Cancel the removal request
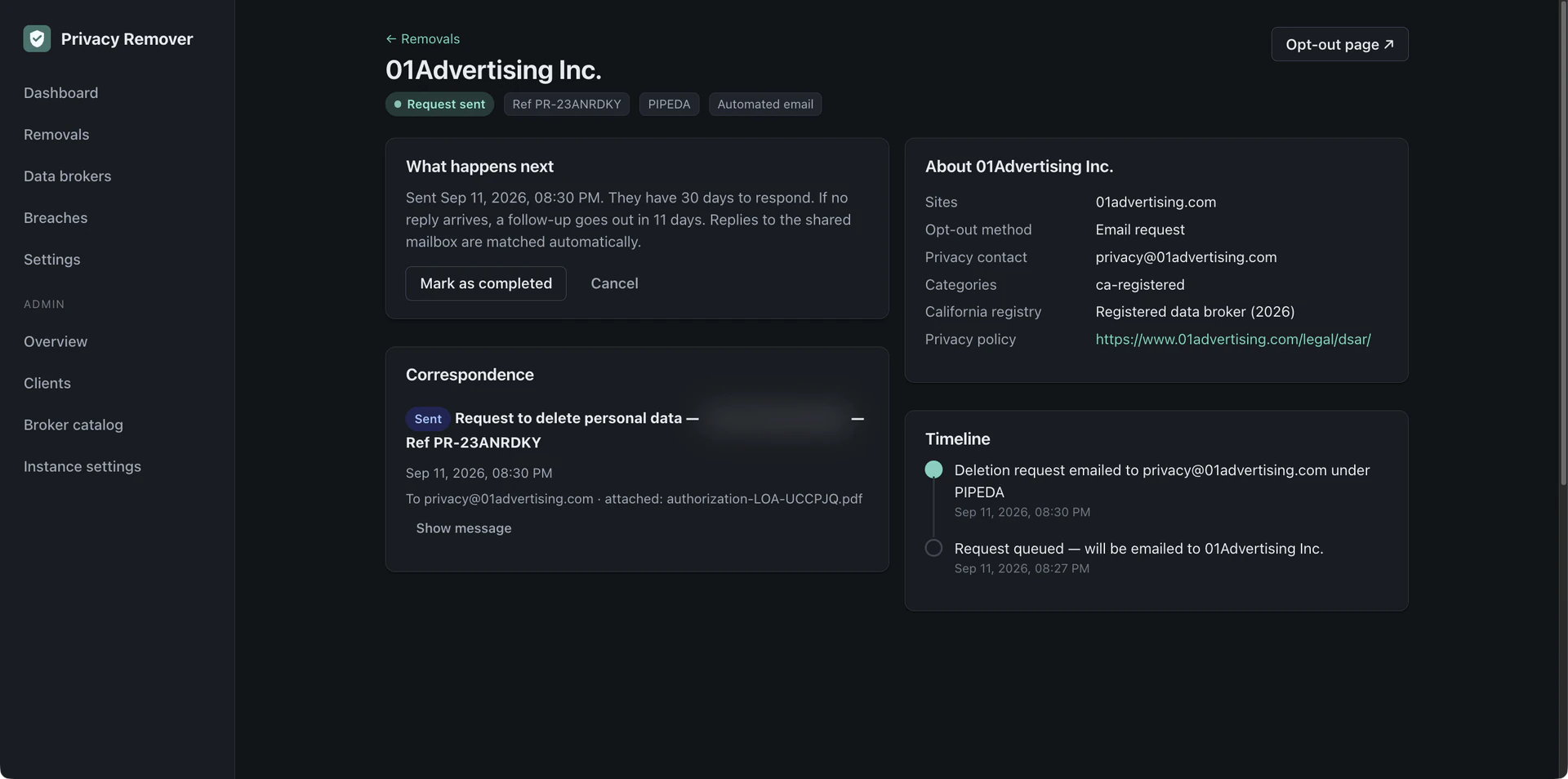1568x779 pixels. 614,283
